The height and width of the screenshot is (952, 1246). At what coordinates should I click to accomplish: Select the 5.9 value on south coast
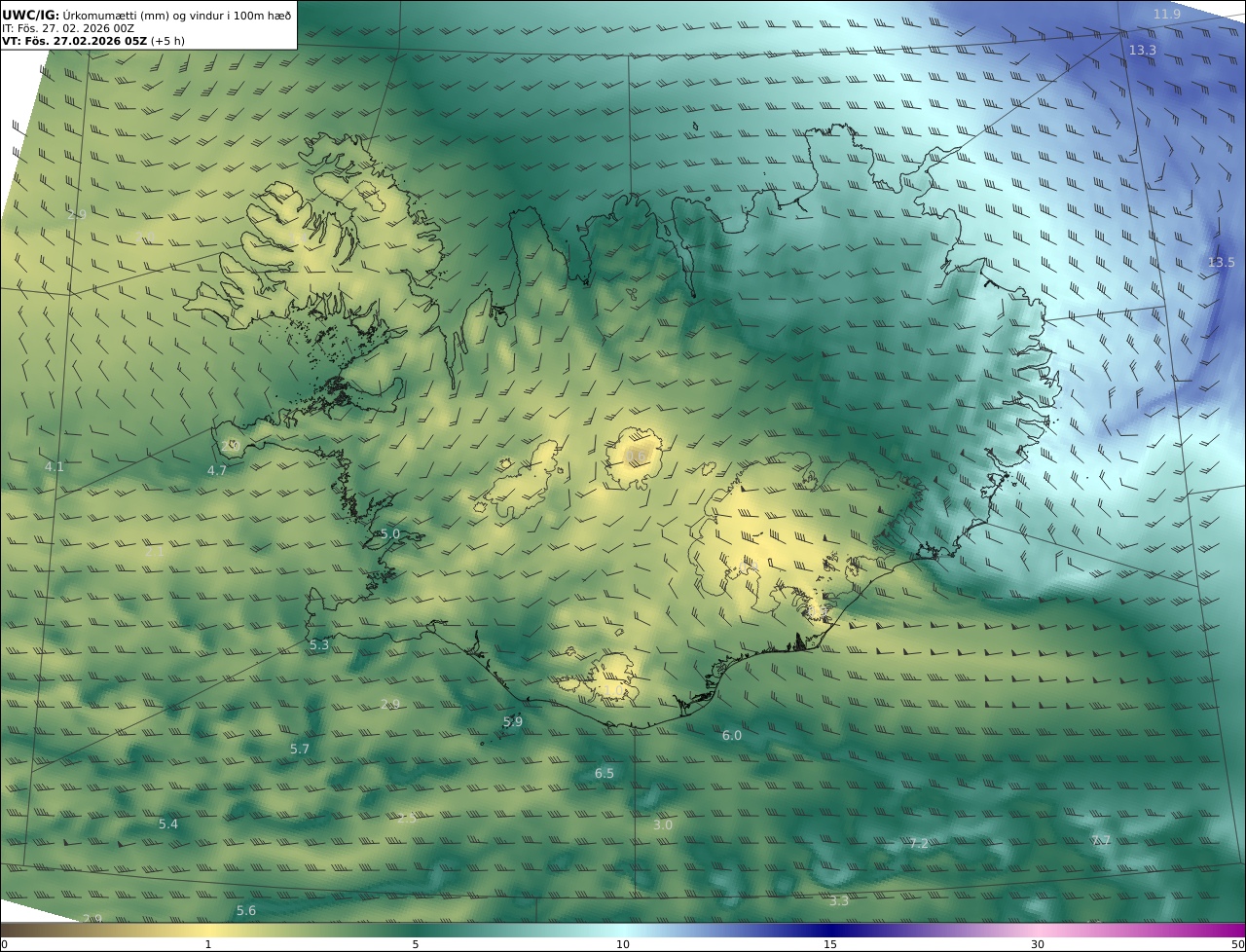click(513, 721)
